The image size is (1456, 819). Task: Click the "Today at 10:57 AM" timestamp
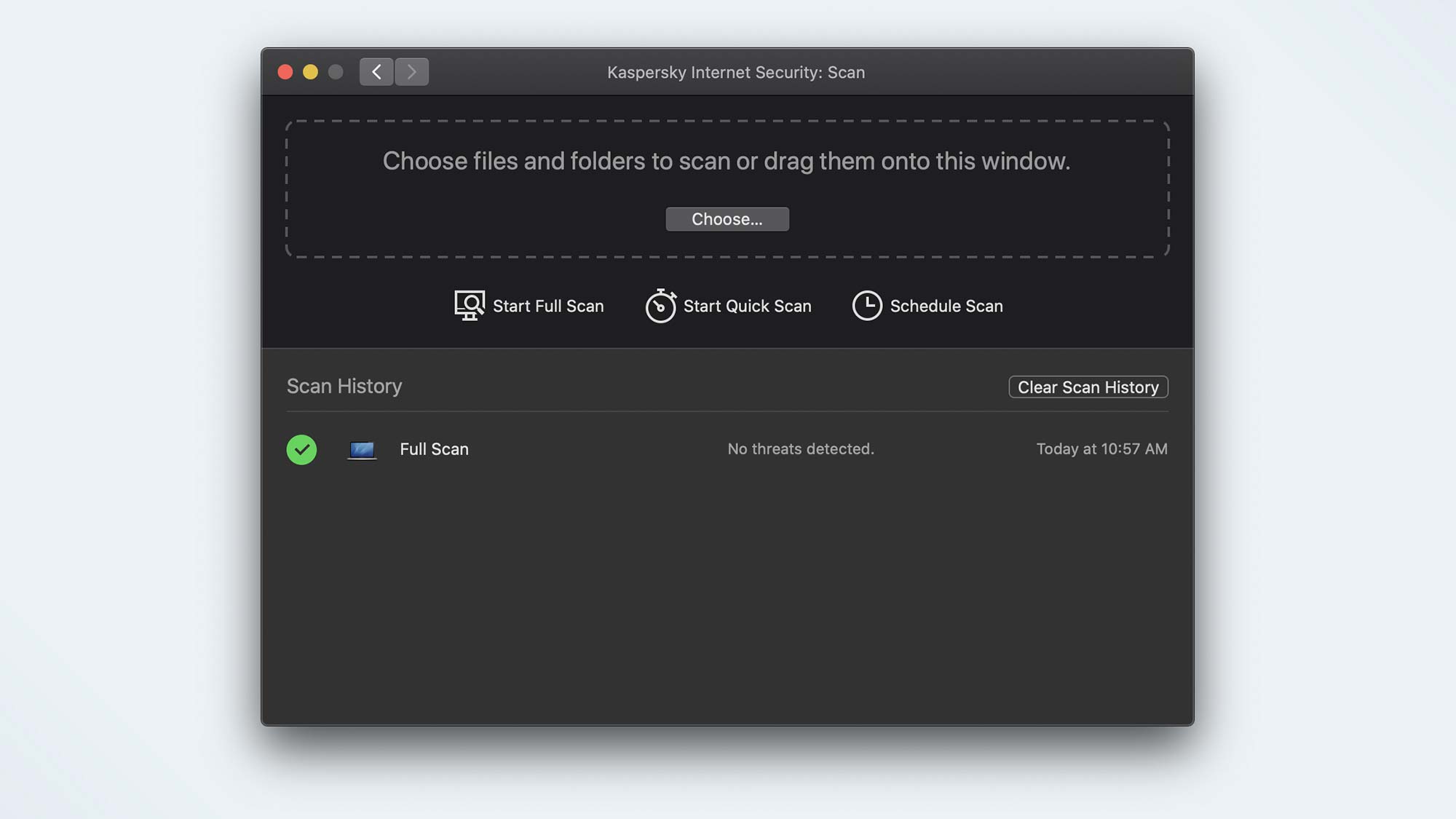pyautogui.click(x=1101, y=449)
